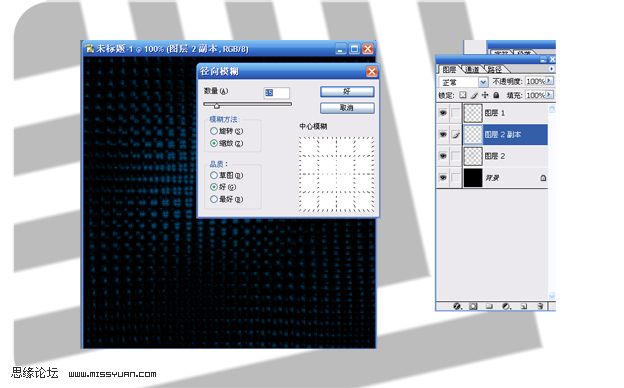
Task: Click the 填充 100% value field
Action: [x=535, y=95]
